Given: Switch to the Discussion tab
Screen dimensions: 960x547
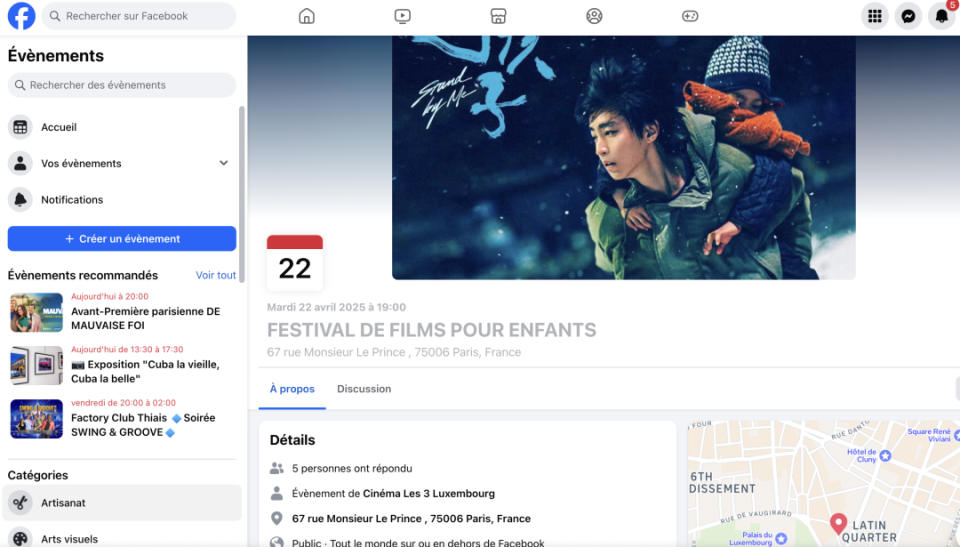Looking at the screenshot, I should (364, 389).
